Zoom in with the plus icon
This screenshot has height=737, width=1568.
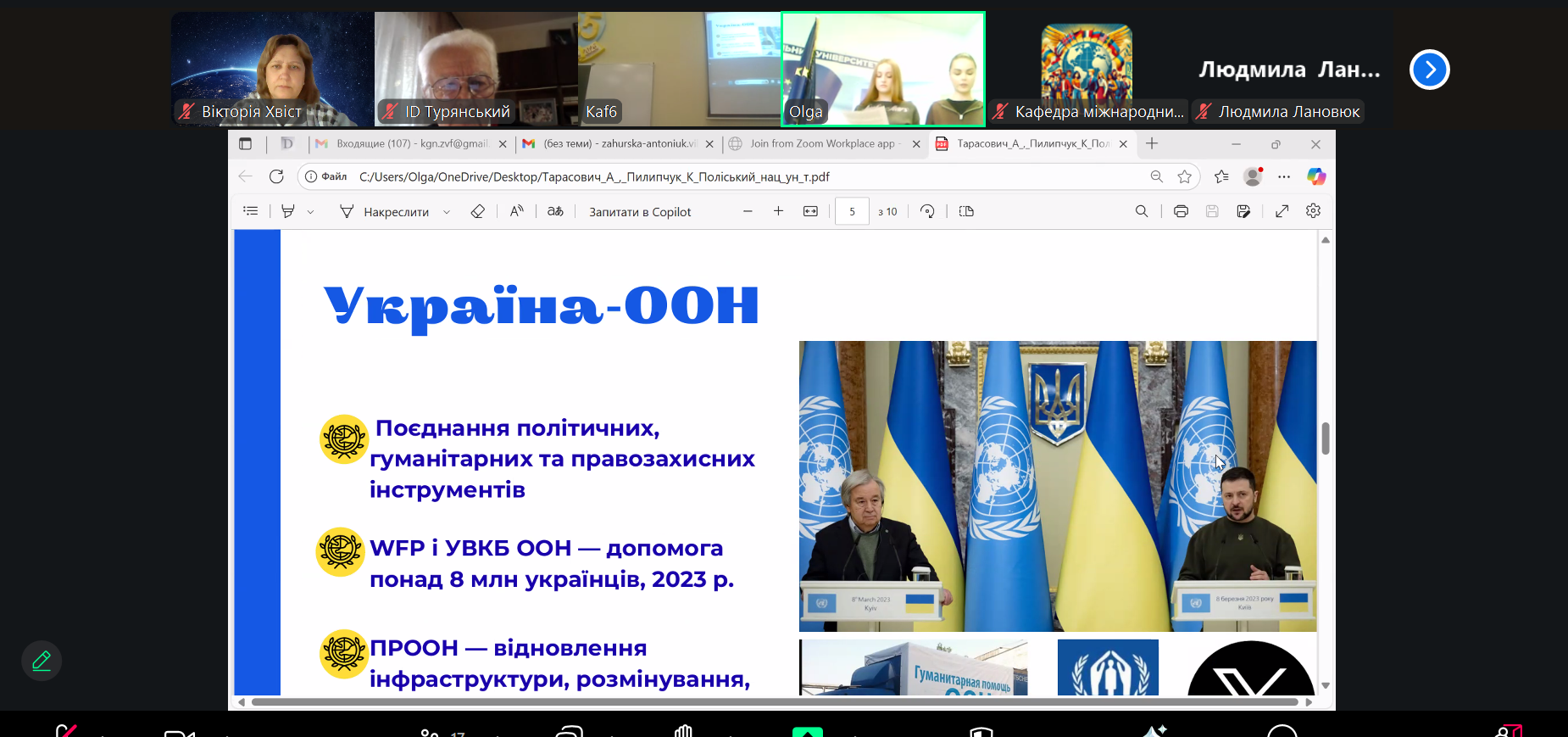click(778, 211)
